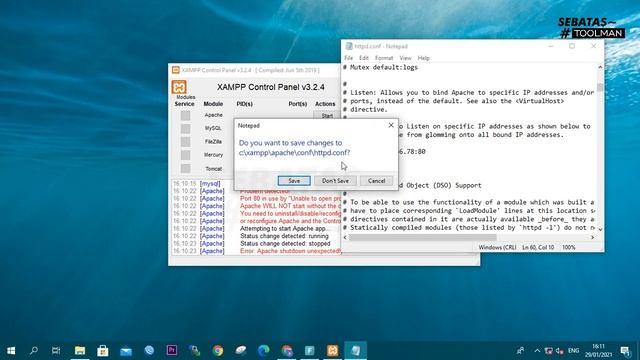Click the Notepad horizontal scroll right arrow
Image resolution: width=640 pixels, height=360 pixels.
click(x=593, y=237)
